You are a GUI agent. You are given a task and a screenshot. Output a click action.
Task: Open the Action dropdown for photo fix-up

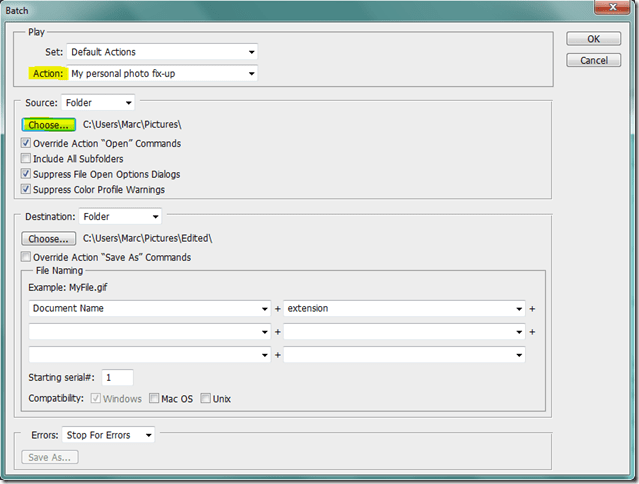tap(163, 73)
